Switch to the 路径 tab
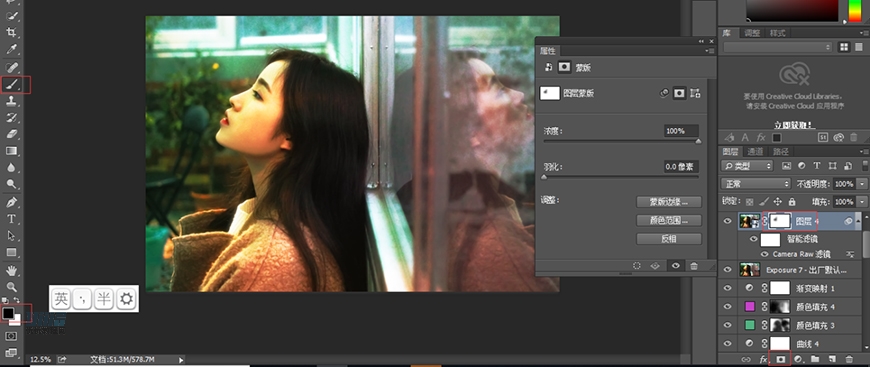 point(781,152)
